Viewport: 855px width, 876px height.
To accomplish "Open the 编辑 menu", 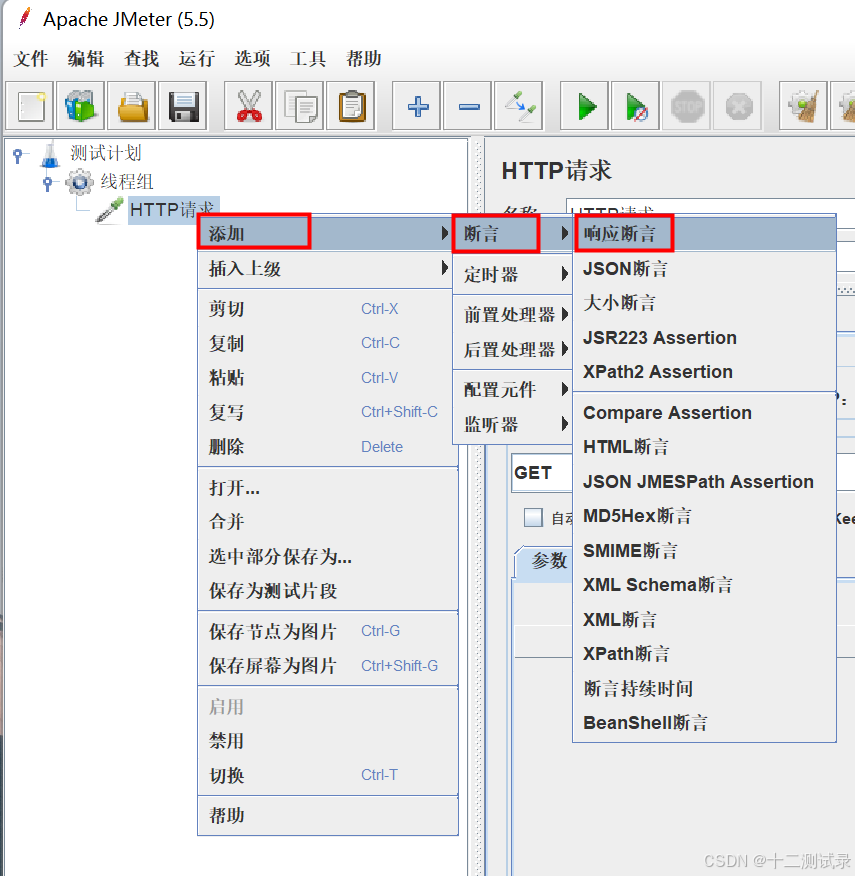I will [x=86, y=58].
